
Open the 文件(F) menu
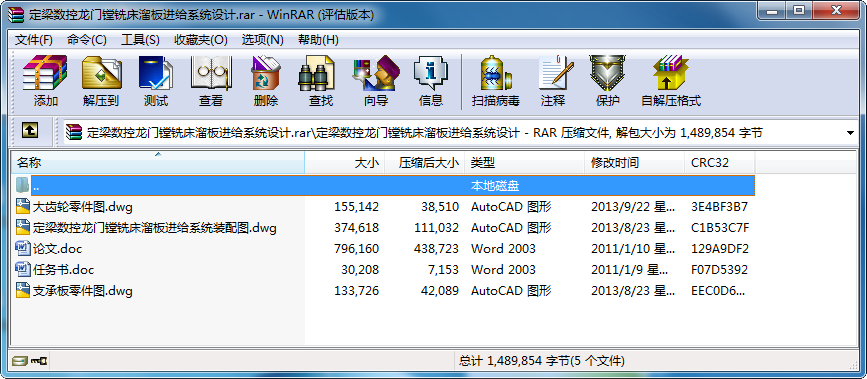click(33, 40)
